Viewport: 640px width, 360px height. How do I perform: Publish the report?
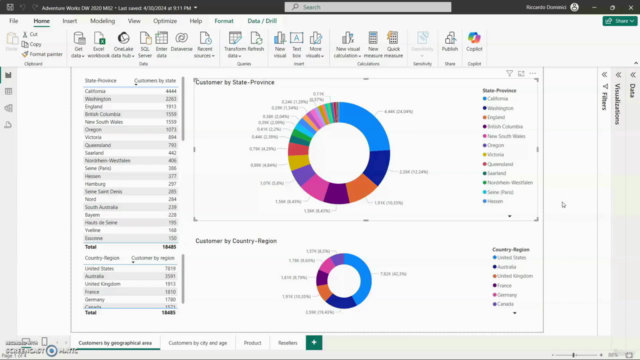(450, 42)
